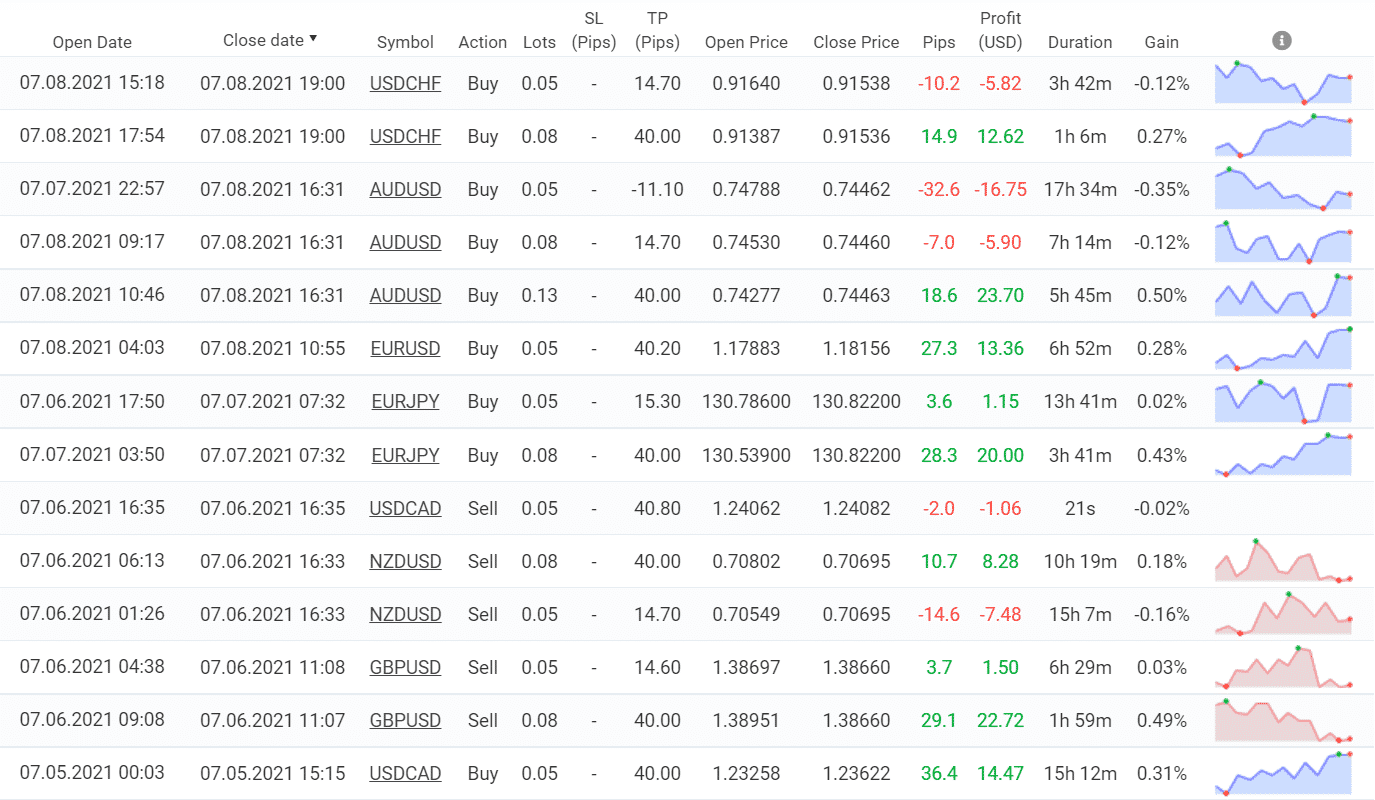Viewport: 1375px width, 800px height.
Task: Select close price 130.82200 in 03:50 row
Action: 856,455
